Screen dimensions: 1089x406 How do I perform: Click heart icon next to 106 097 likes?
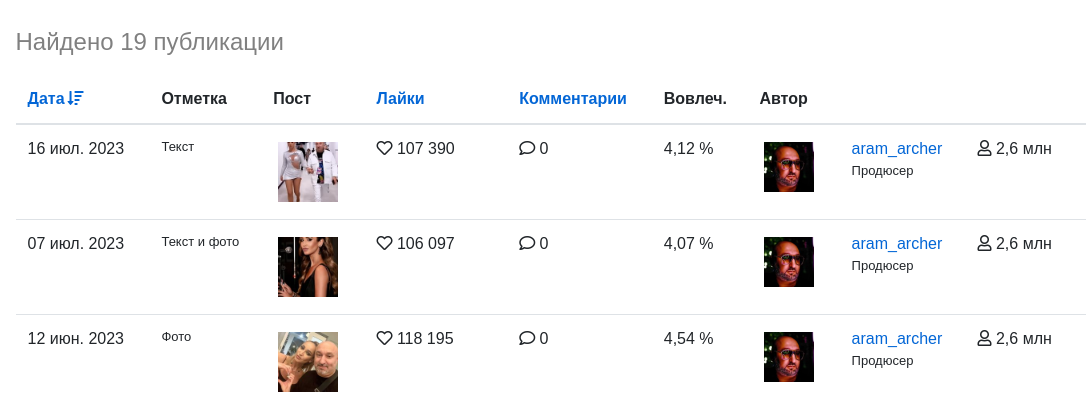(384, 243)
